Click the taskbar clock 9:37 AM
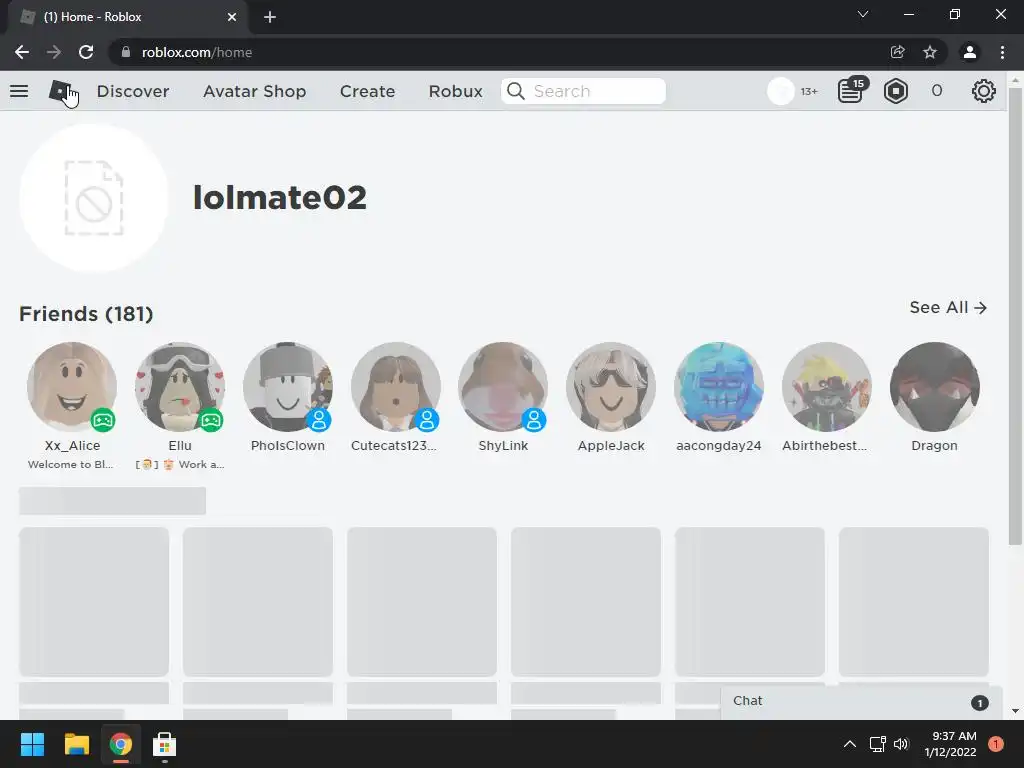1024x768 pixels. pos(953,736)
